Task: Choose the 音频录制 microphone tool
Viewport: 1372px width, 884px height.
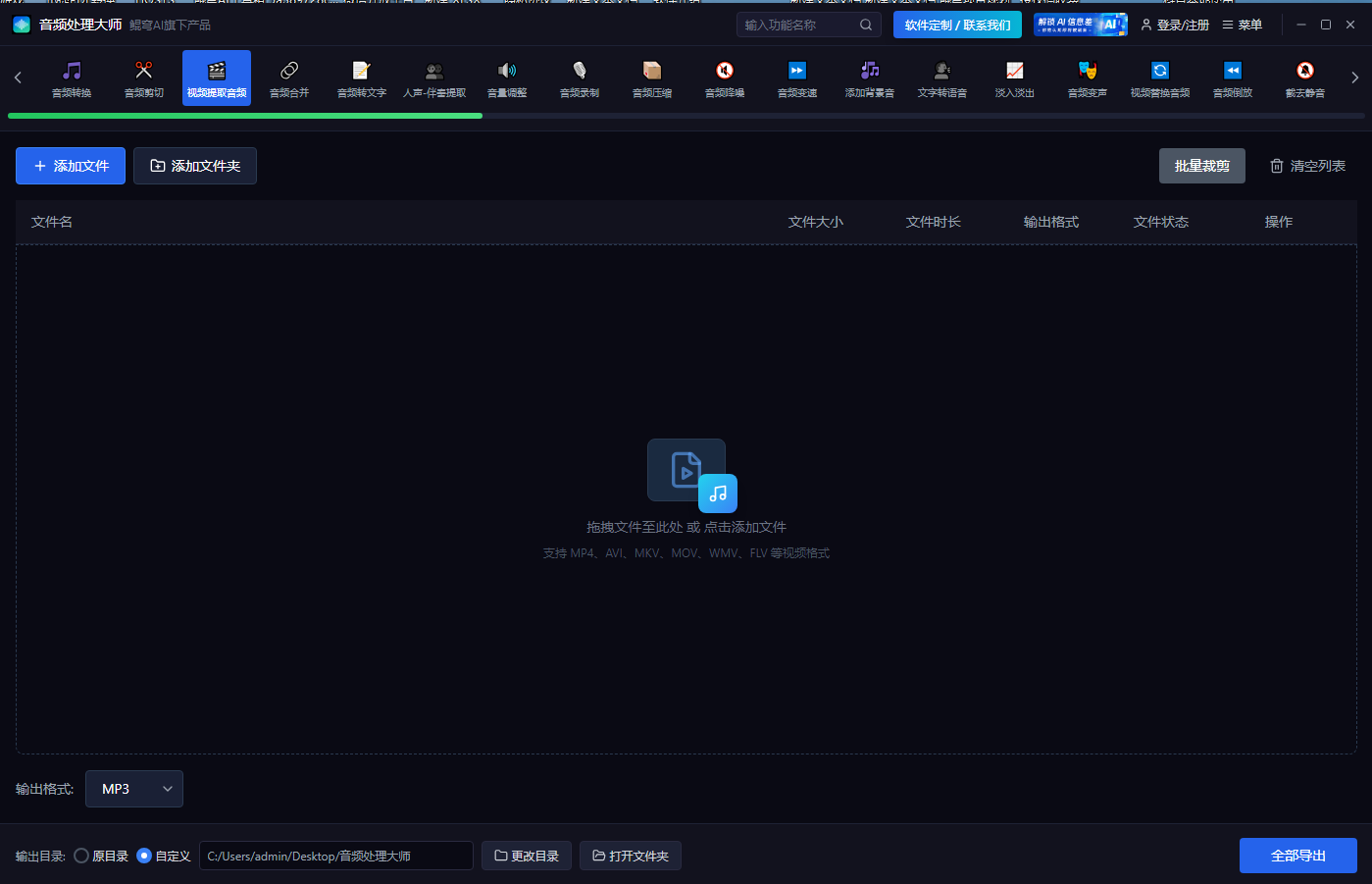Action: point(580,78)
